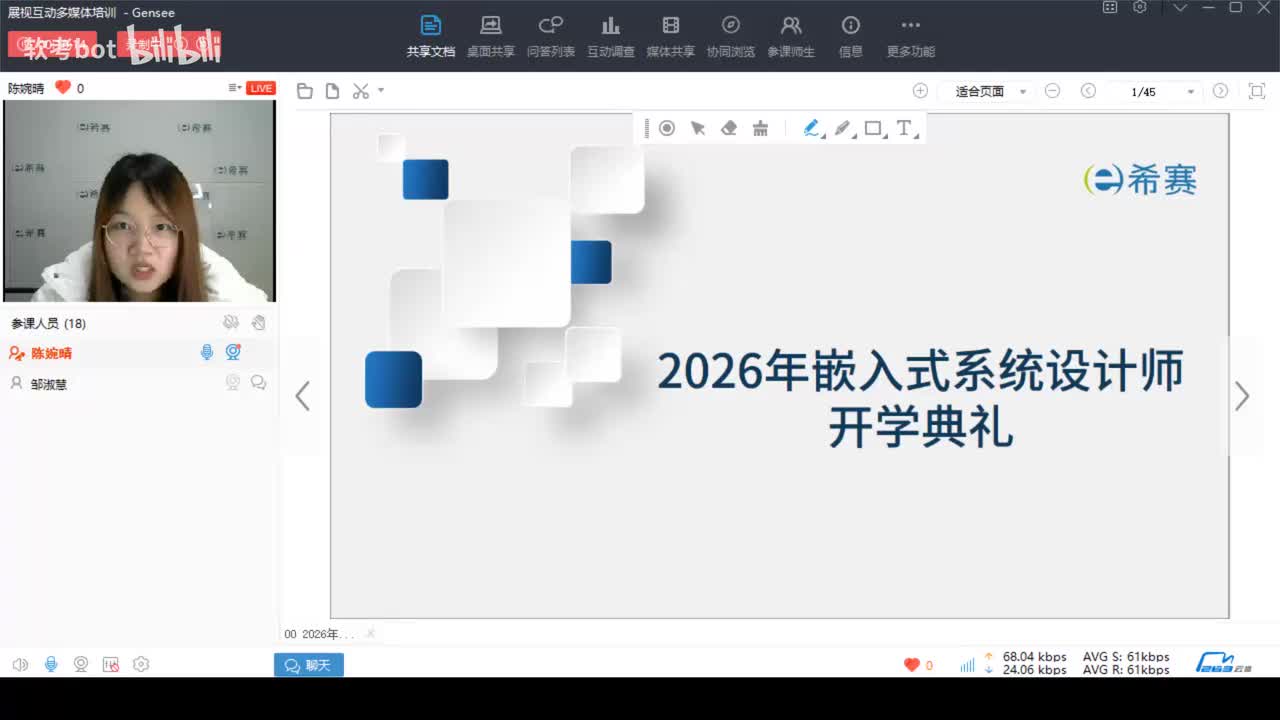Screen dimensions: 1280x720
Task: Open the 共享文档 shared documents tab
Action: click(430, 36)
